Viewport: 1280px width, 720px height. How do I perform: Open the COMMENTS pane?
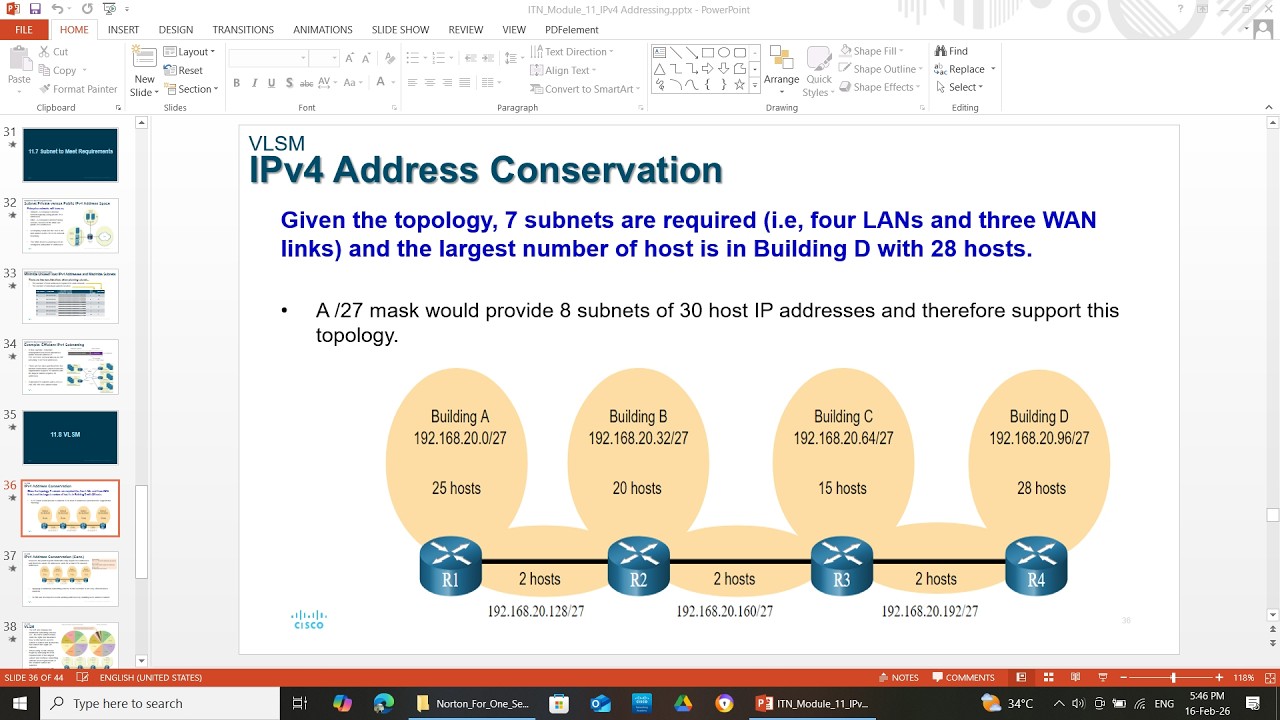click(962, 678)
